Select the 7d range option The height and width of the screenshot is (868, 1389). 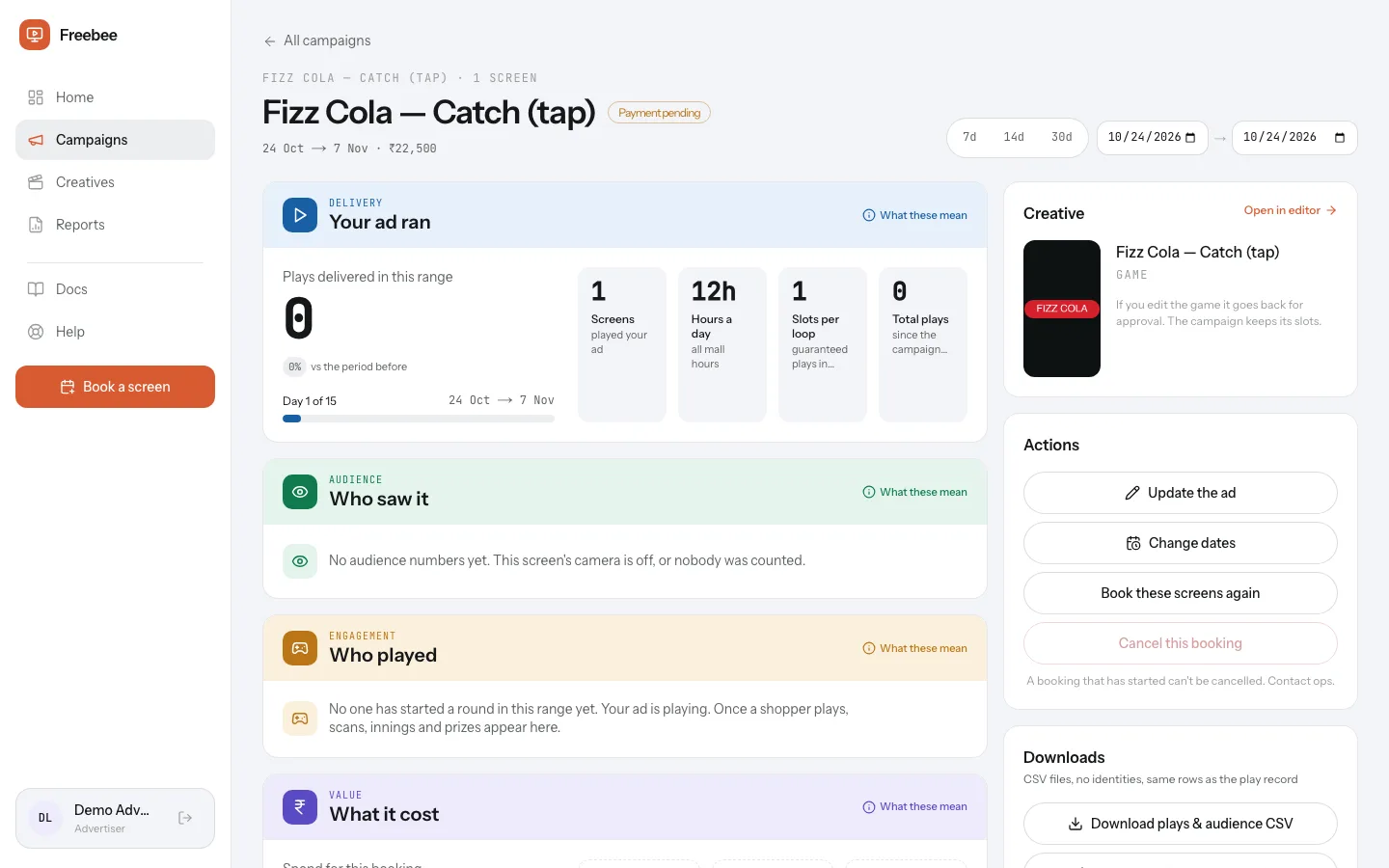(x=969, y=138)
